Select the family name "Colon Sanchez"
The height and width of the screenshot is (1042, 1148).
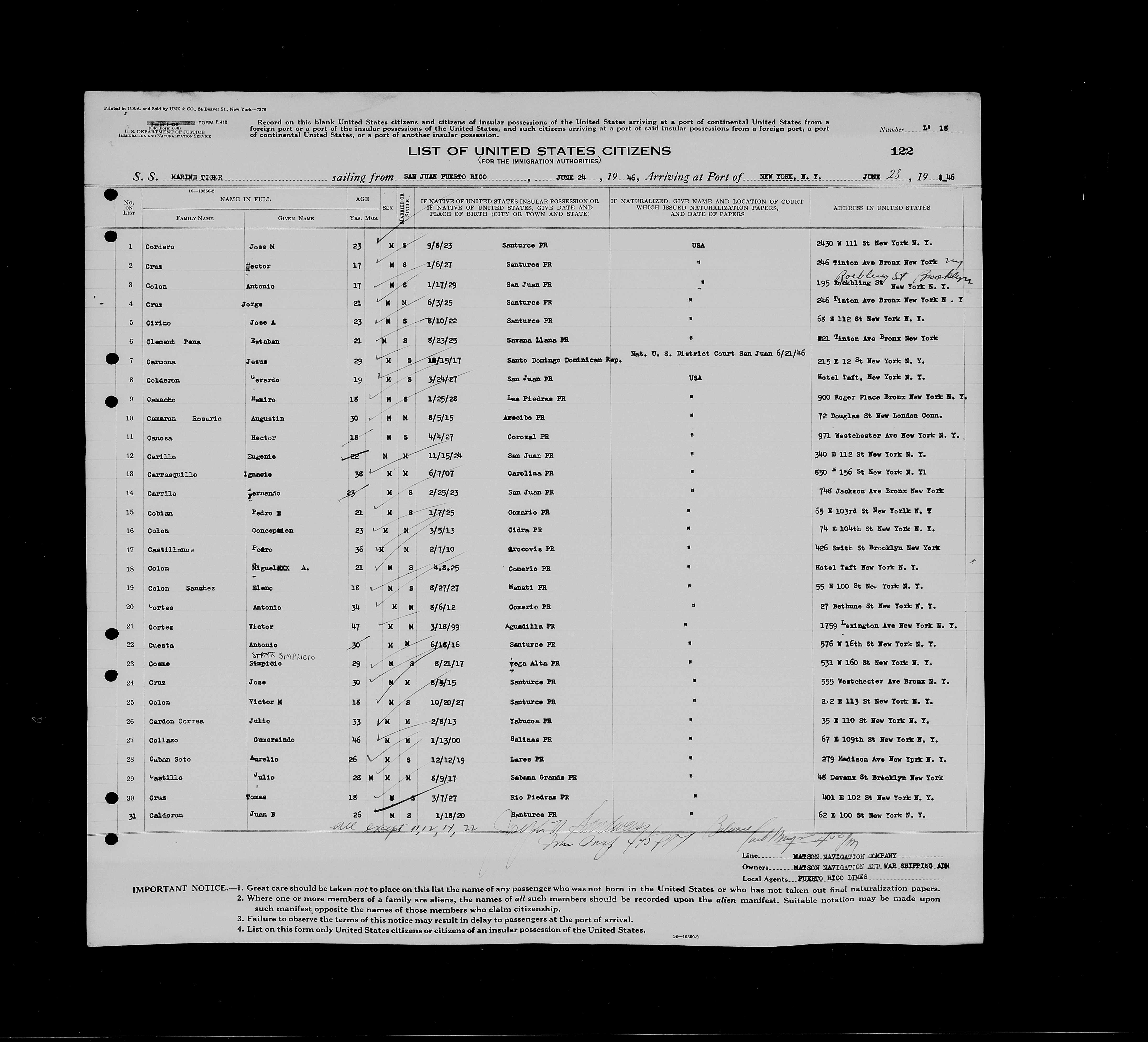181,588
